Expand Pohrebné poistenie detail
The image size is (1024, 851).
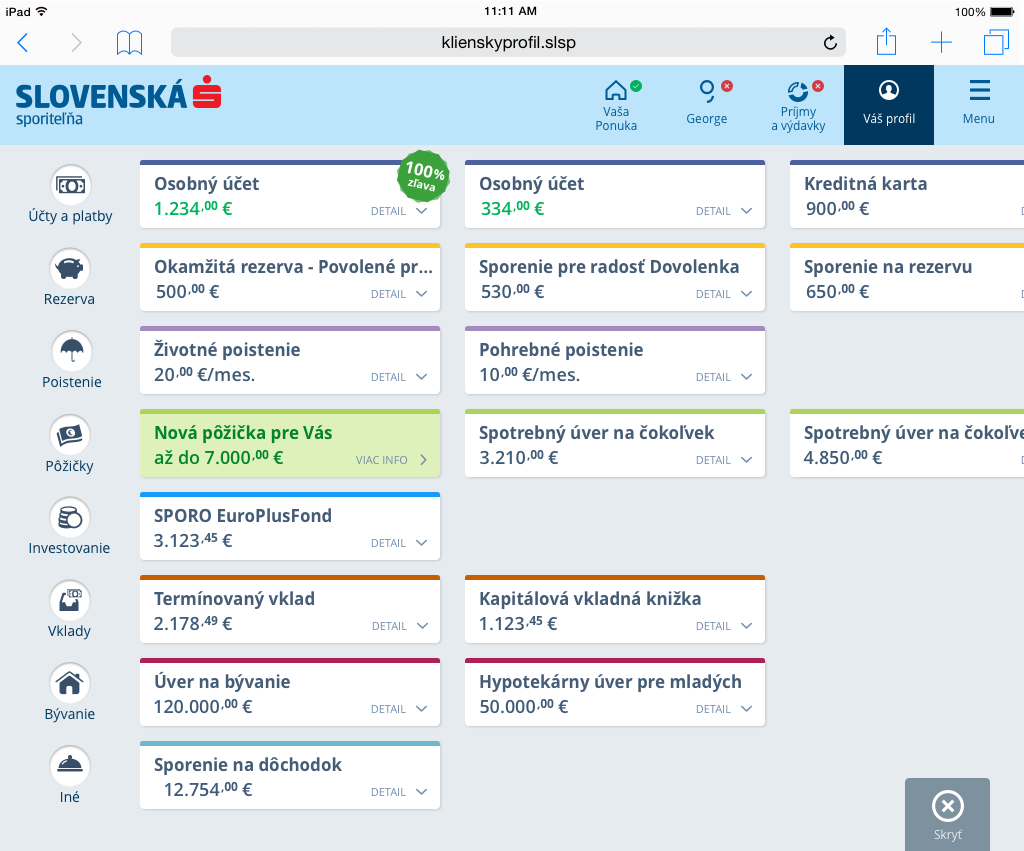point(724,377)
